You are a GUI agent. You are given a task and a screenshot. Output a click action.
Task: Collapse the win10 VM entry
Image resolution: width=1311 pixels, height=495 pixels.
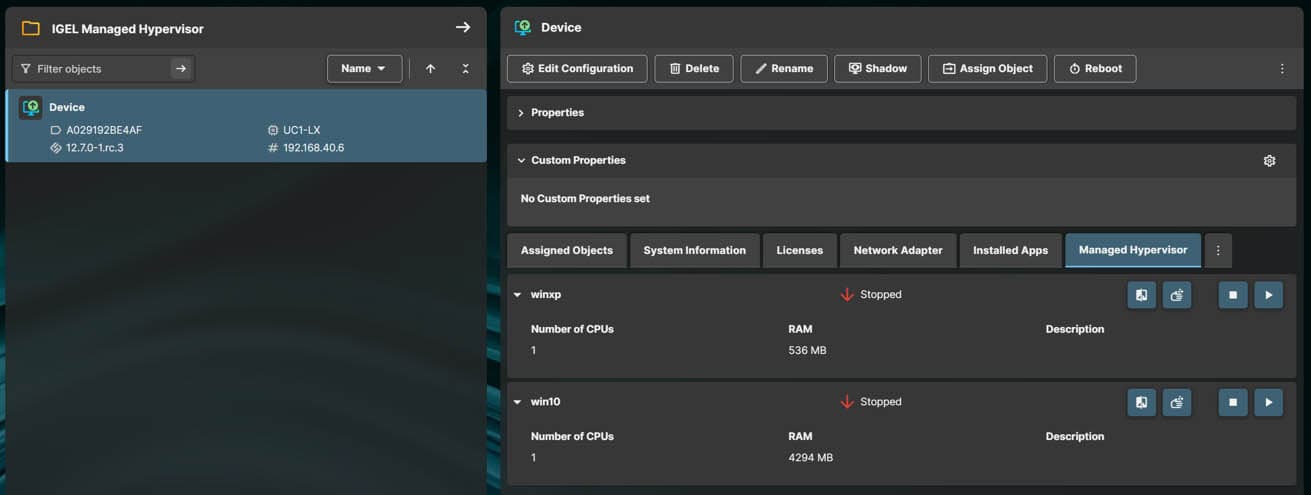518,402
